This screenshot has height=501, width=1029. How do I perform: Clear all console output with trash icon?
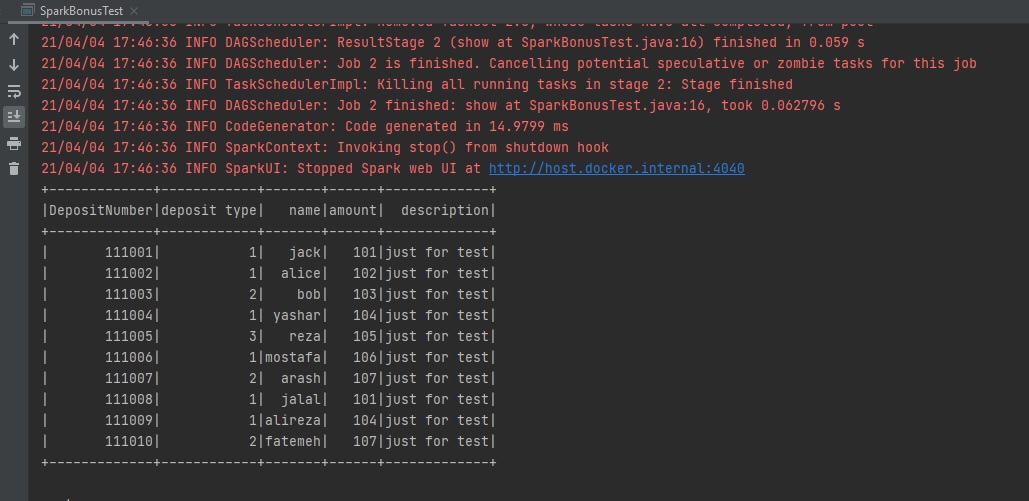pyautogui.click(x=14, y=168)
